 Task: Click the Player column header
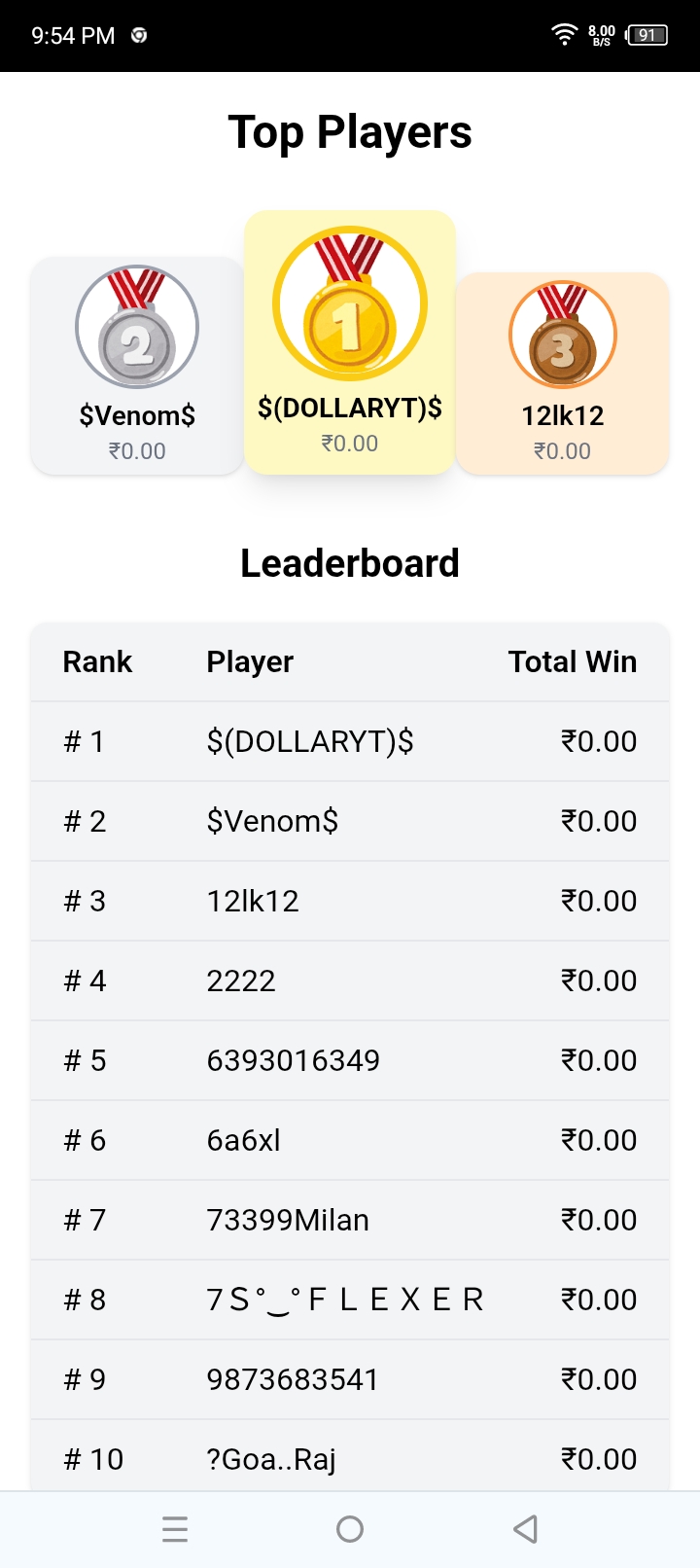[250, 661]
